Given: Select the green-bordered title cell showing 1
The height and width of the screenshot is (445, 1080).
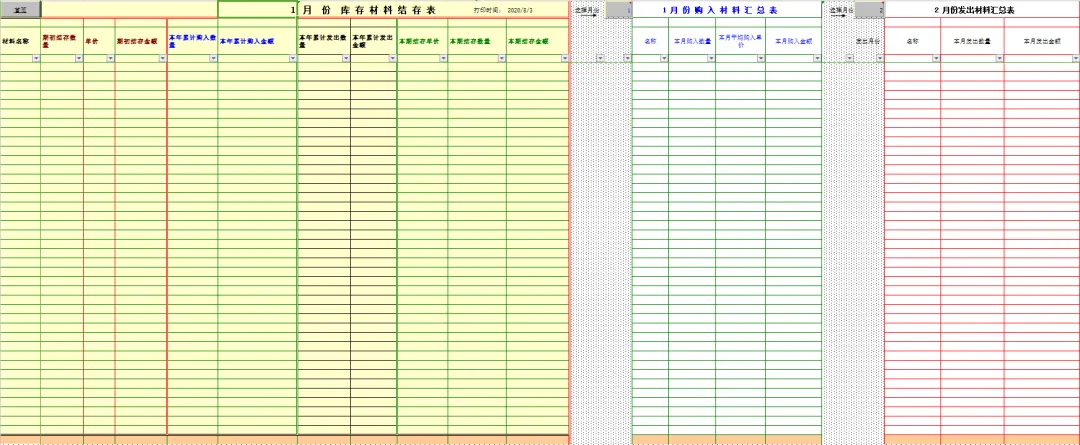Looking at the screenshot, I should (258, 10).
